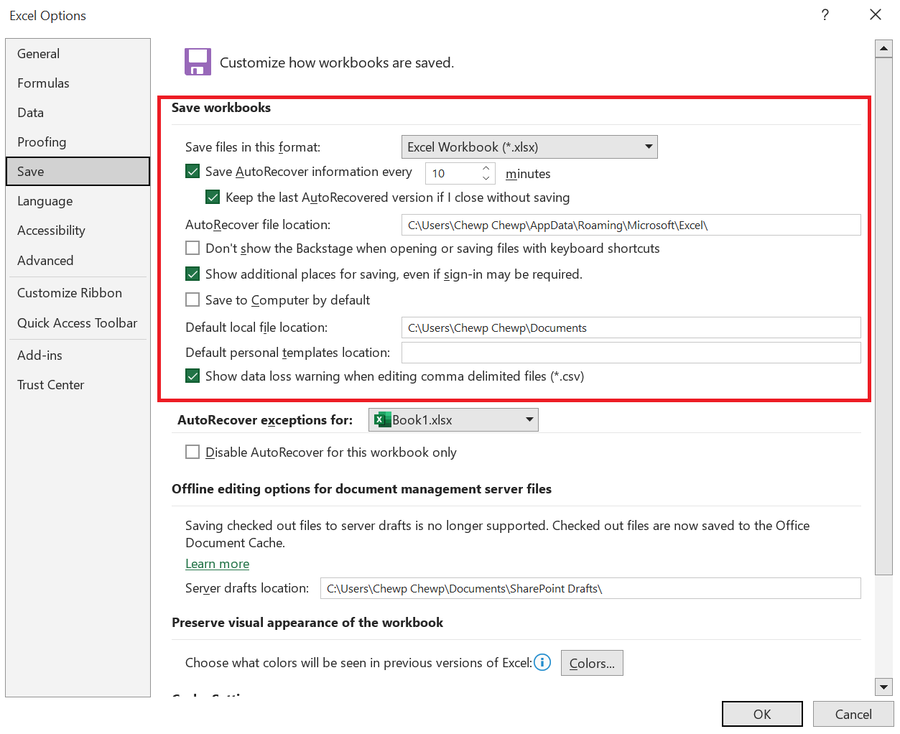Open Quick Access Toolbar settings

(x=77, y=323)
